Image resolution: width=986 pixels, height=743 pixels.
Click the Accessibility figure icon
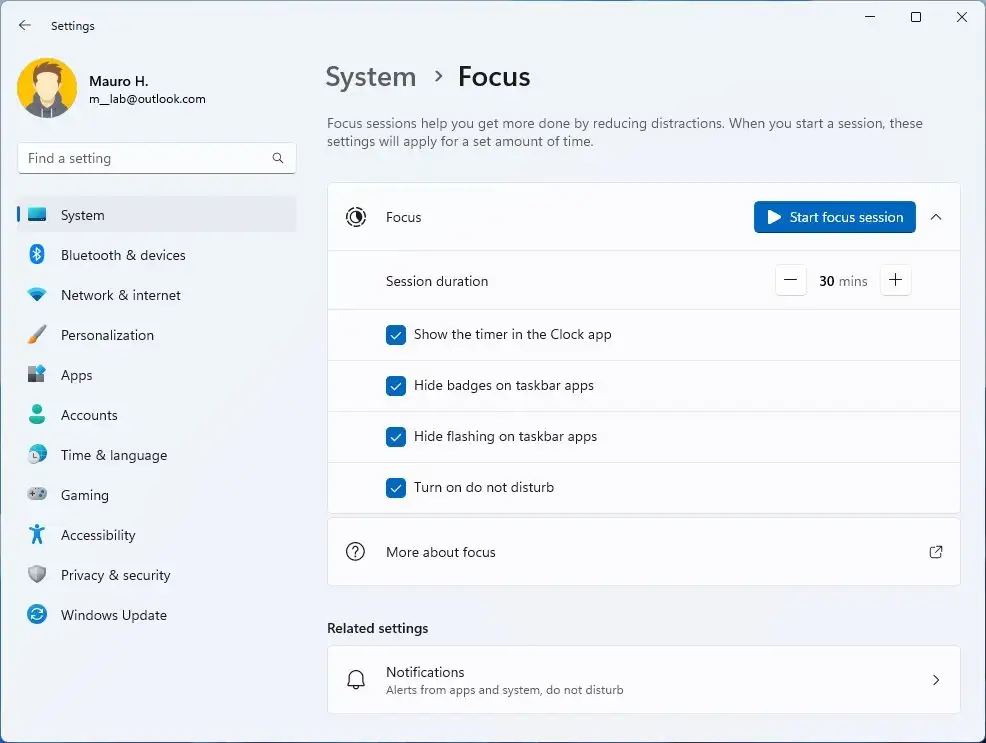(x=37, y=535)
